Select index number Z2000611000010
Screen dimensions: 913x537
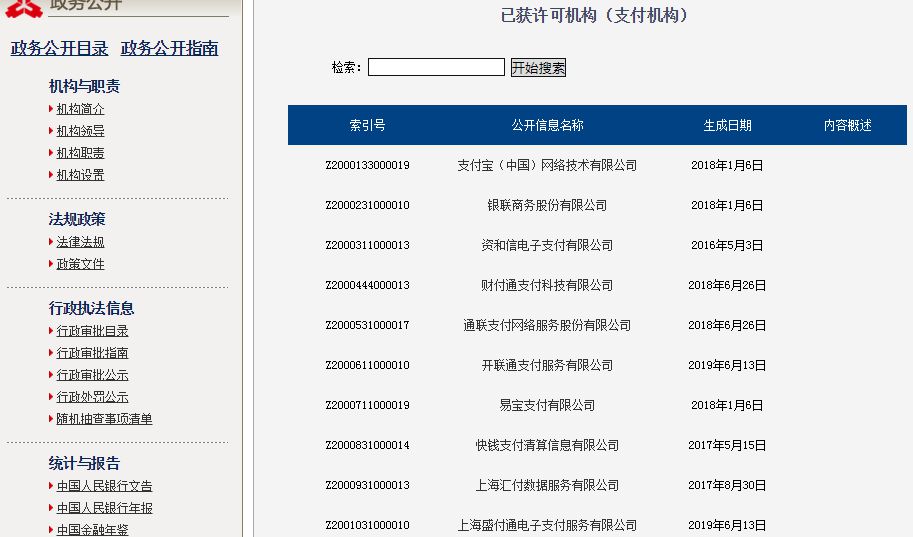(367, 365)
